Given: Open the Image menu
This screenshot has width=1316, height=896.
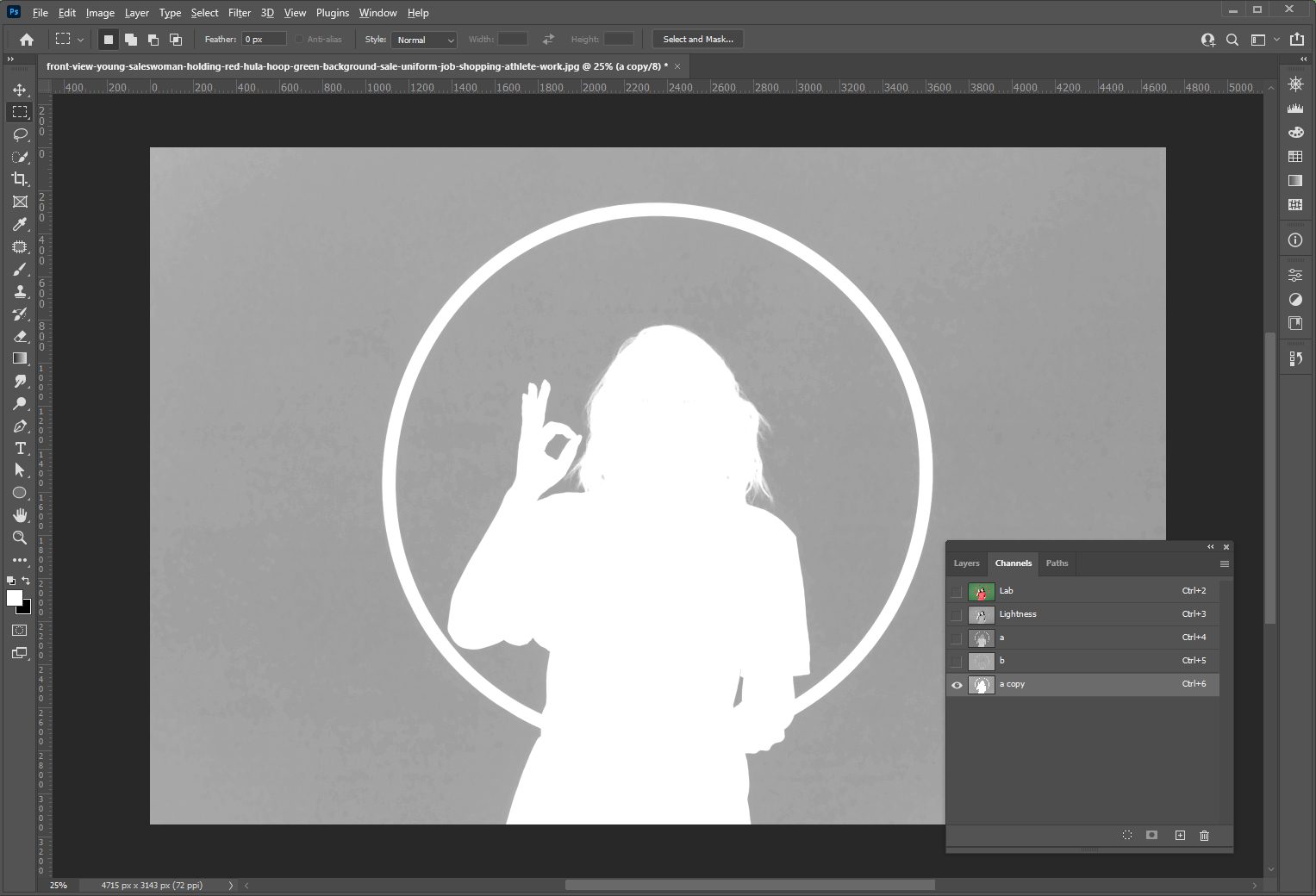Looking at the screenshot, I should tap(100, 13).
